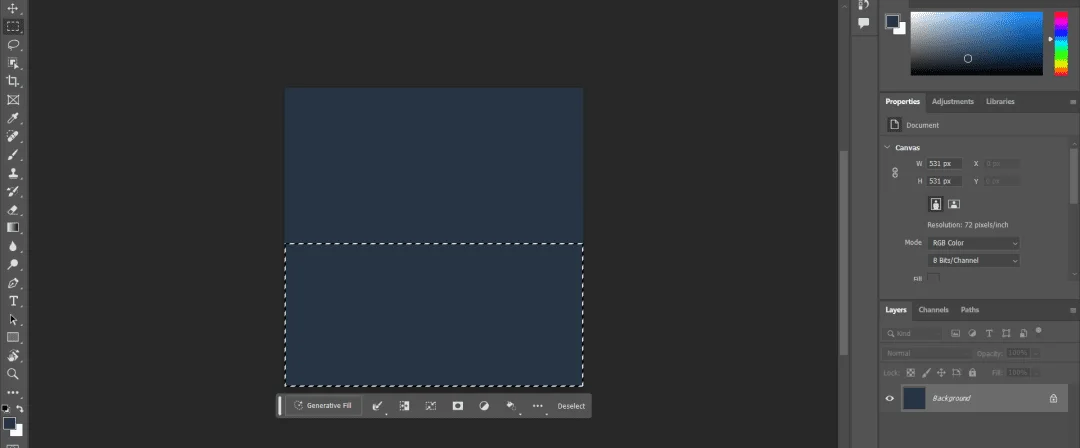Create adjustment layer from contextual bar
This screenshot has width=1080, height=448.
[x=484, y=406]
